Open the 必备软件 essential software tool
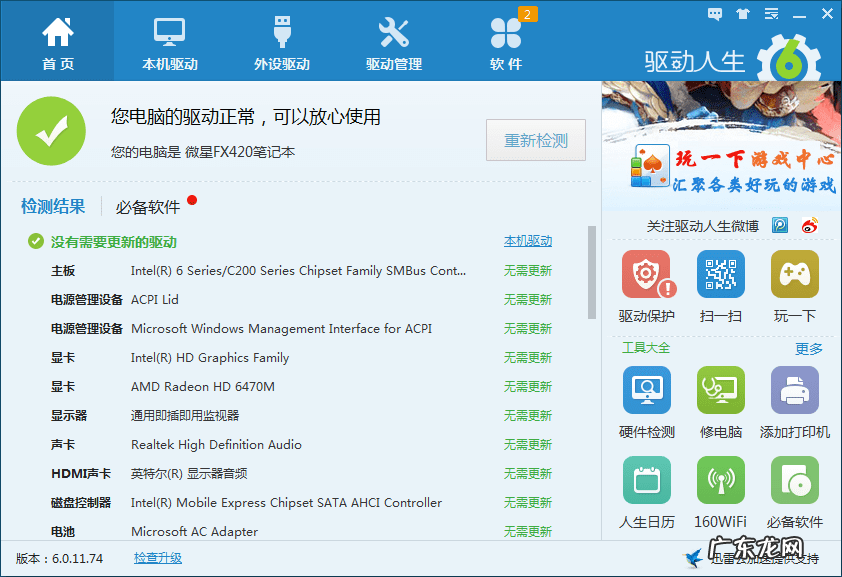Viewport: 842px width, 577px height. coord(794,480)
